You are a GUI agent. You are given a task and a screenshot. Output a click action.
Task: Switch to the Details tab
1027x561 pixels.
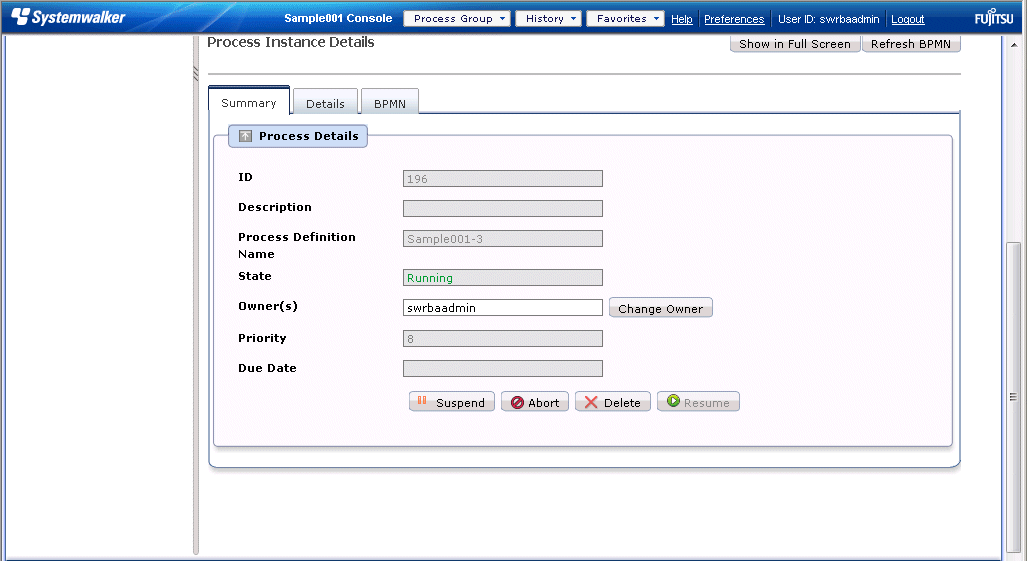pos(326,103)
